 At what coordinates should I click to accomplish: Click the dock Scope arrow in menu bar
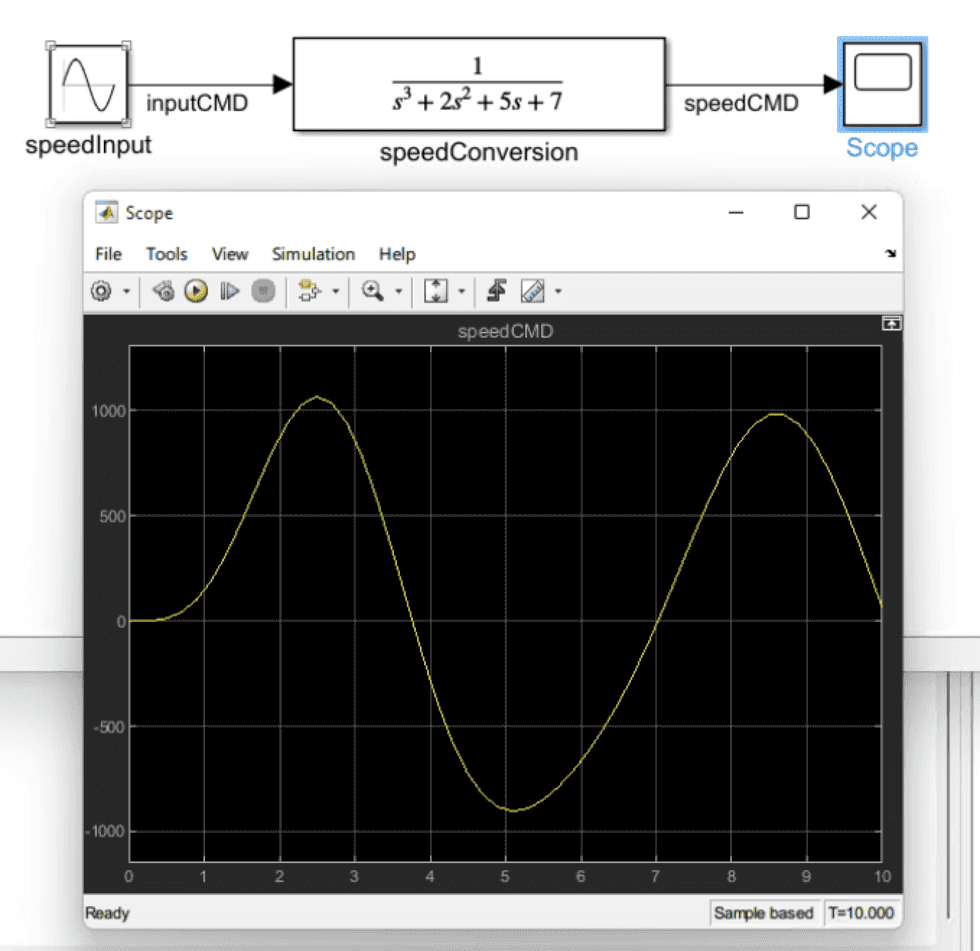(x=891, y=254)
